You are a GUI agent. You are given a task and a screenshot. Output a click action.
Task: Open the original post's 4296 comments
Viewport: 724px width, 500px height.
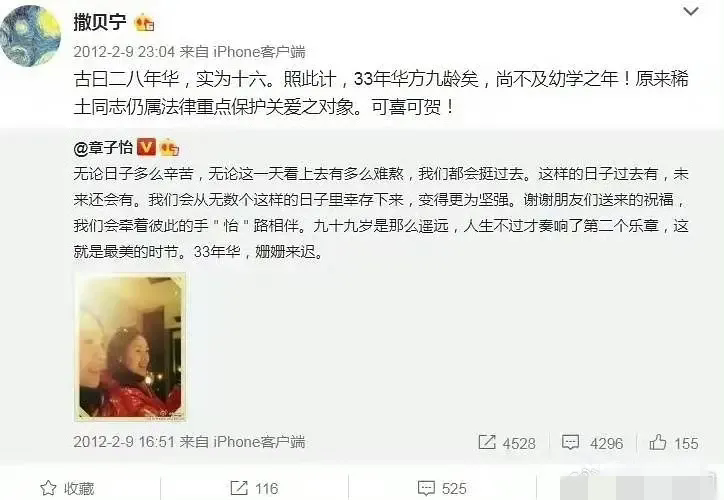(592, 443)
